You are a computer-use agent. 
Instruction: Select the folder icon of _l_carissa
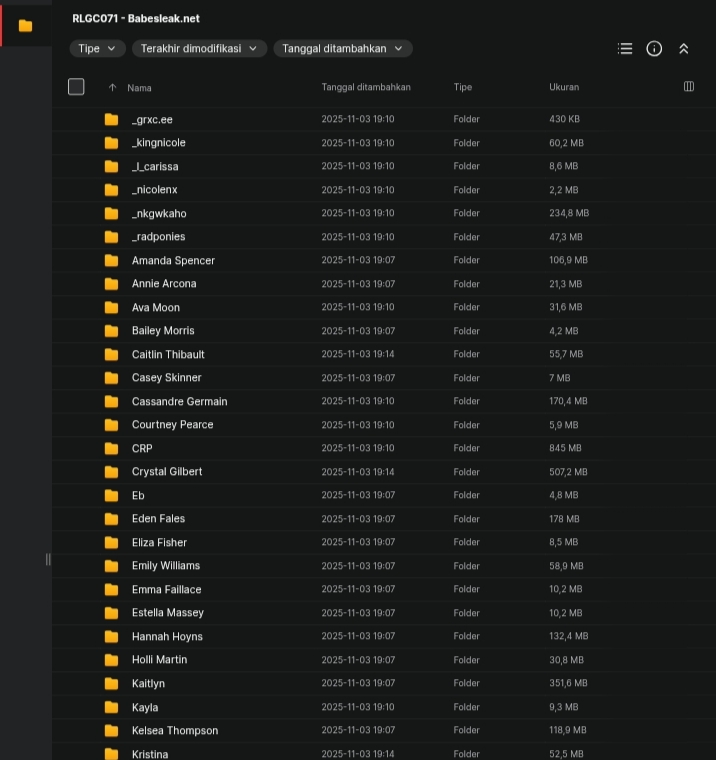[111, 166]
